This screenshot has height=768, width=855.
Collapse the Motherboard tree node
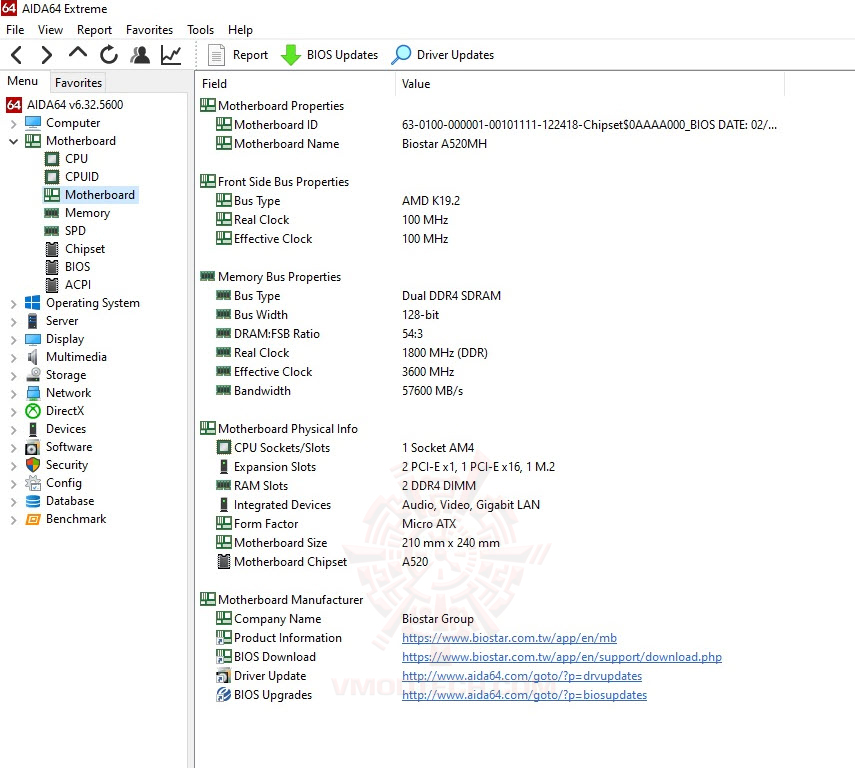pyautogui.click(x=14, y=141)
